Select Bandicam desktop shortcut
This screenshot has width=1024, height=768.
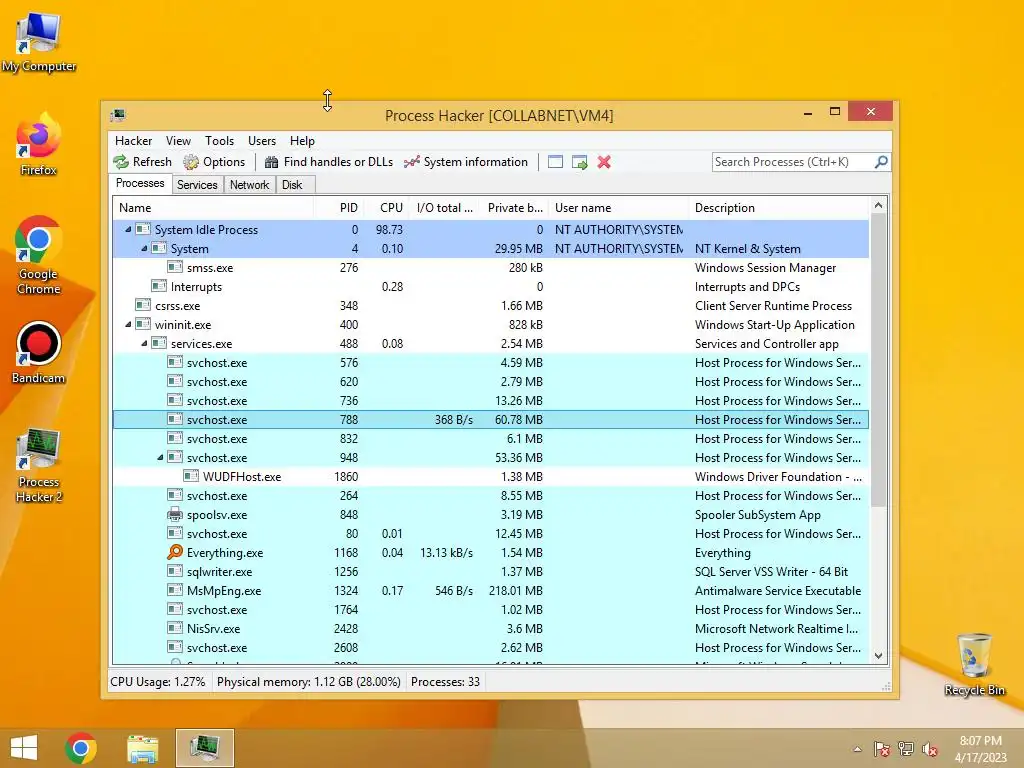[38, 353]
